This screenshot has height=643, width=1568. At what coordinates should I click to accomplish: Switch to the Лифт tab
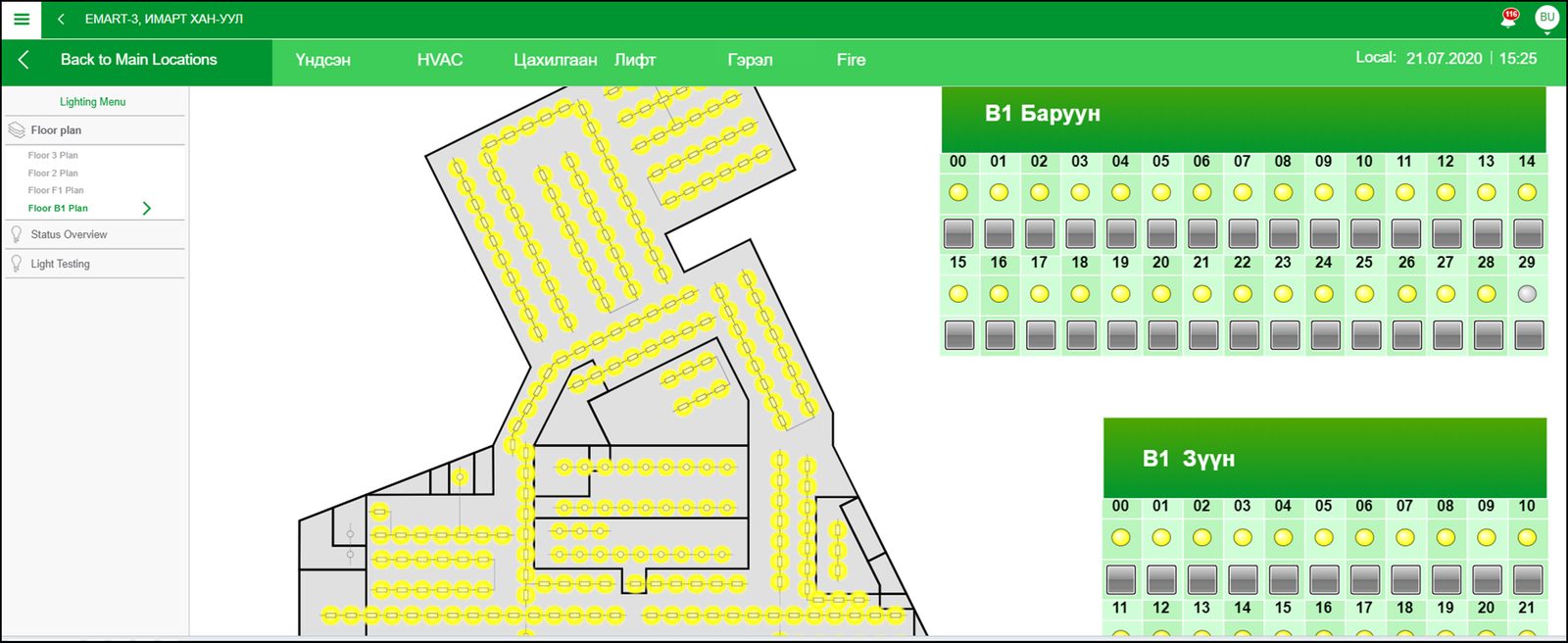(x=635, y=60)
